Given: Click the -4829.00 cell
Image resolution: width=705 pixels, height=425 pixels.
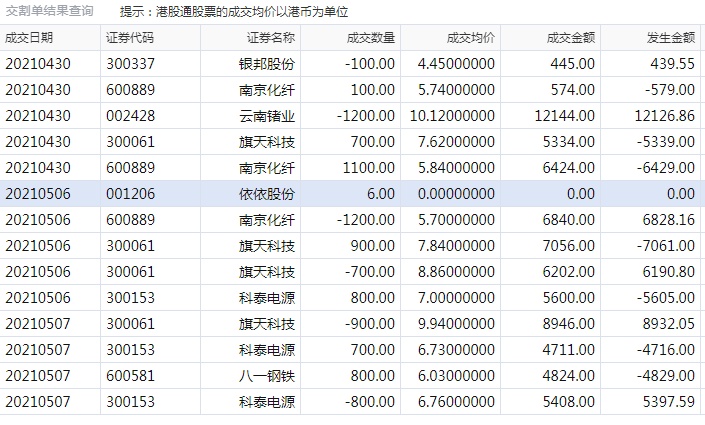Looking at the screenshot, I should (x=666, y=376).
